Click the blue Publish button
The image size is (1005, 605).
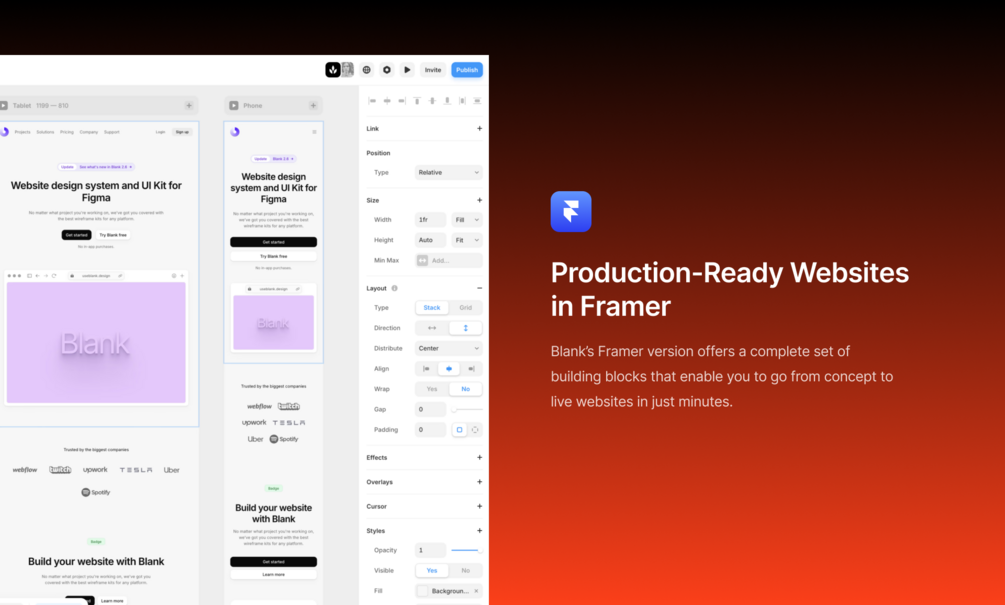pos(467,70)
